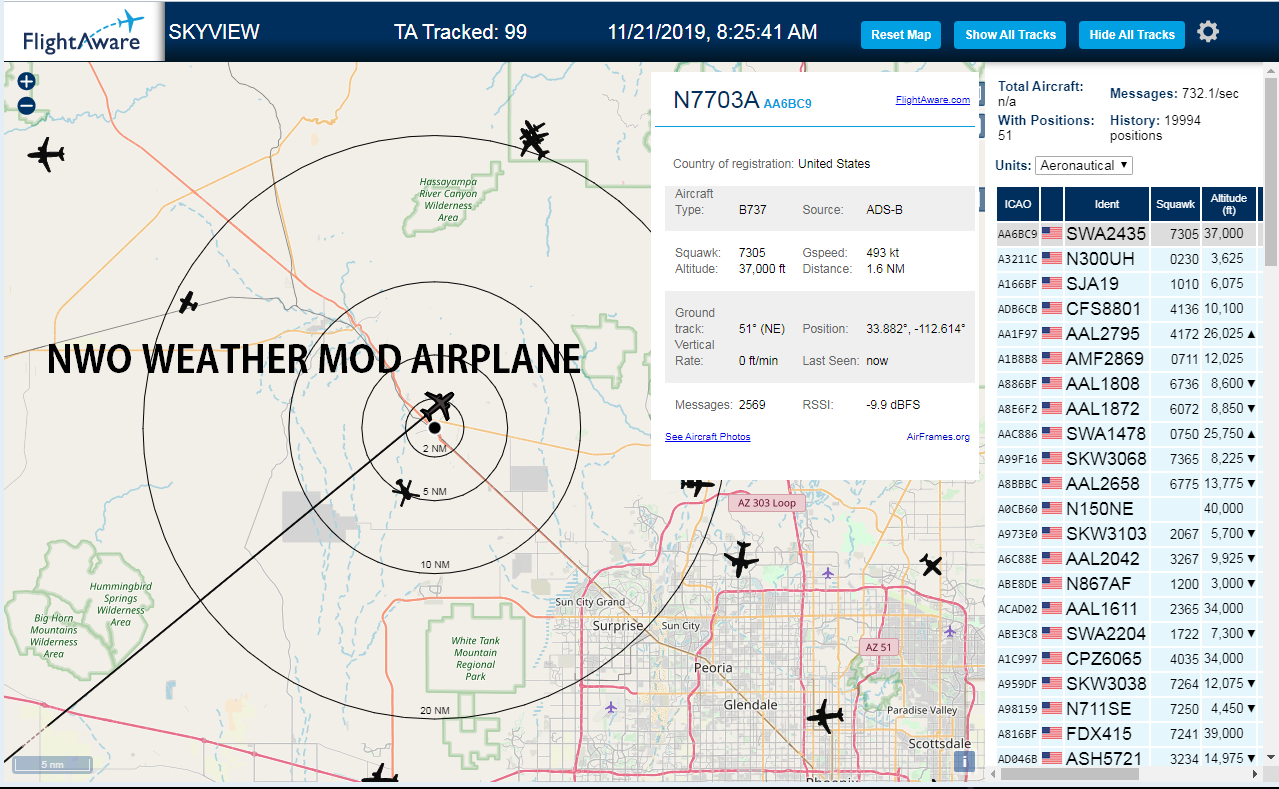This screenshot has width=1279, height=789.
Task: Select the SWA2204 aircraft row
Action: tap(1127, 634)
